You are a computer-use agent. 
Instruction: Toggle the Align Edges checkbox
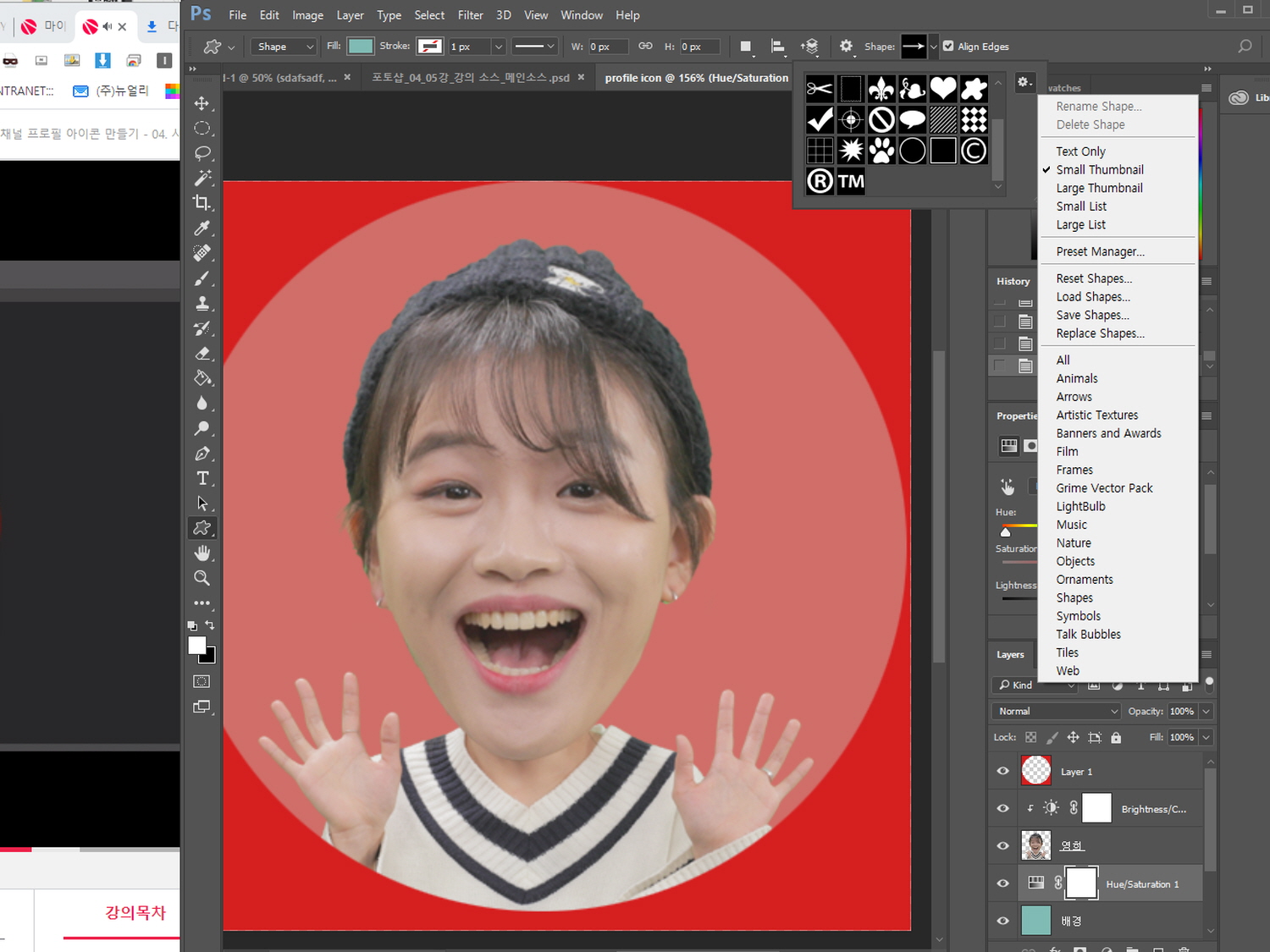948,47
